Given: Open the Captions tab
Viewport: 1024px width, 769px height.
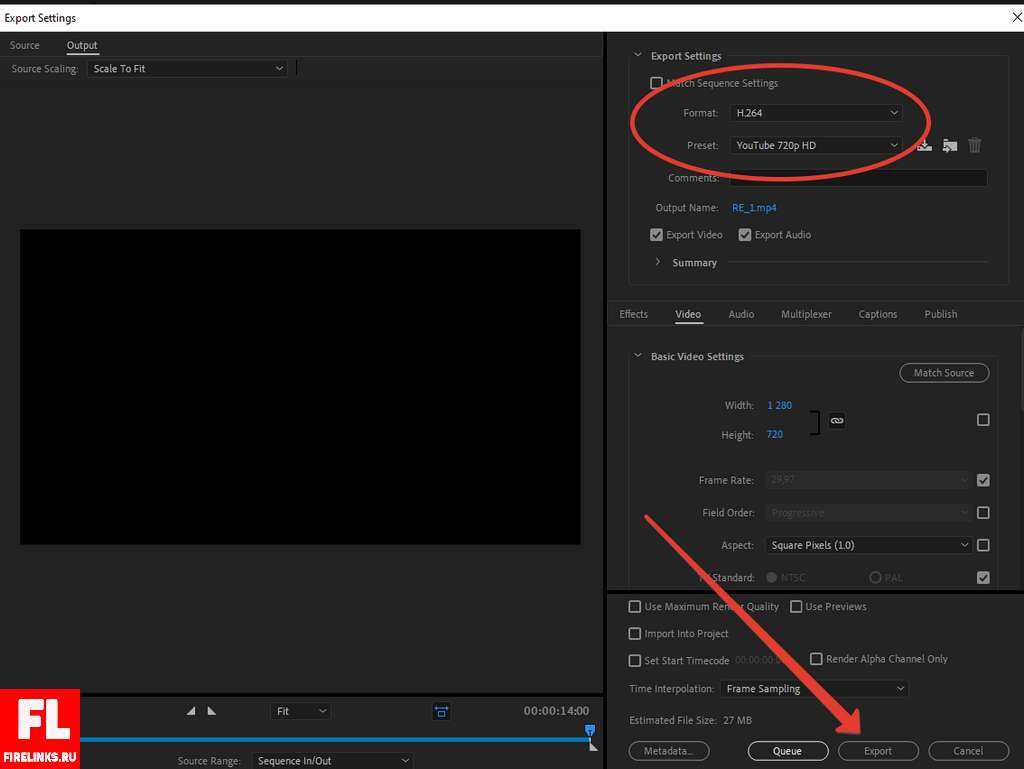Looking at the screenshot, I should tap(877, 314).
